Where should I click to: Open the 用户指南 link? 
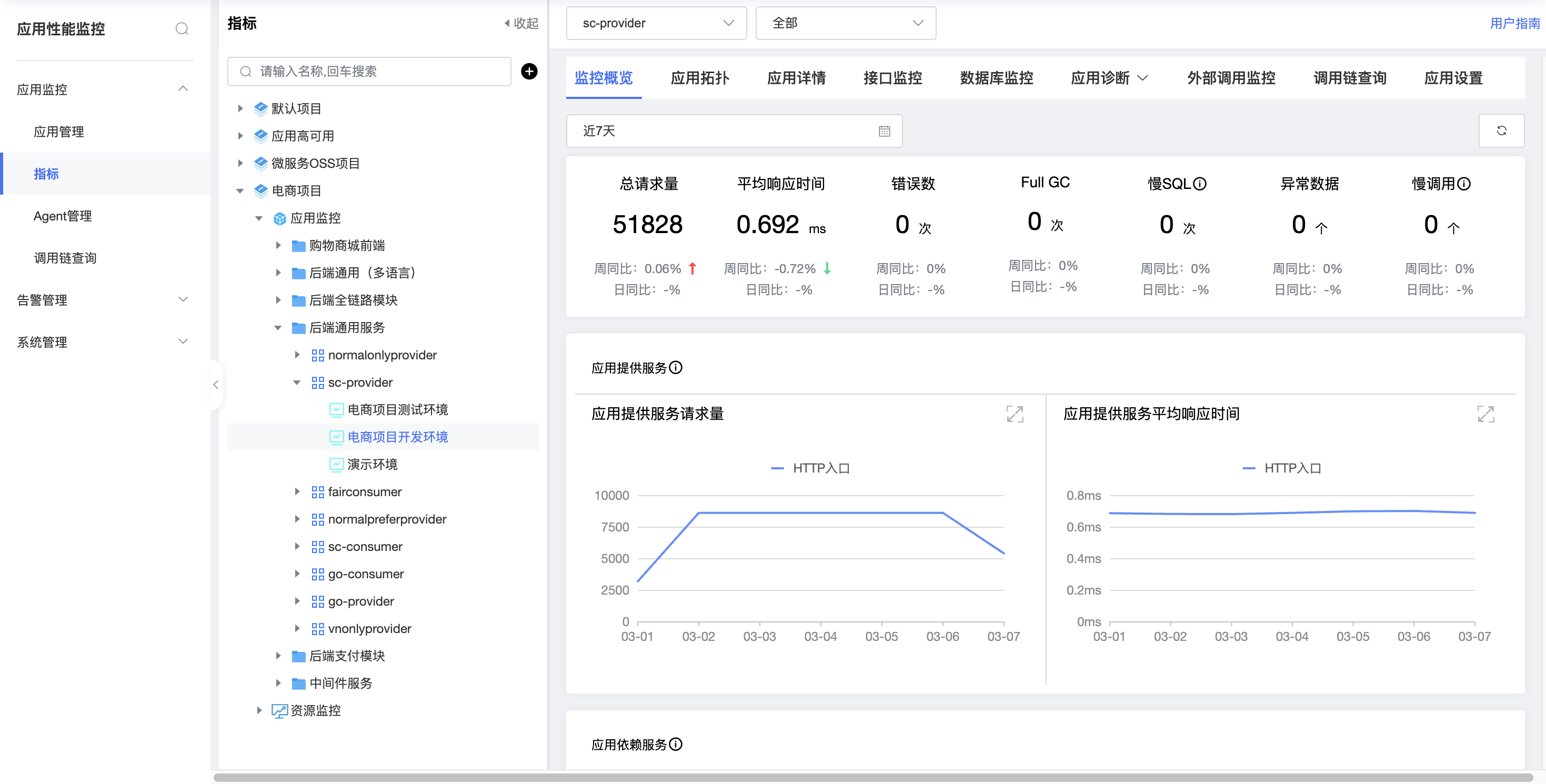point(1514,23)
